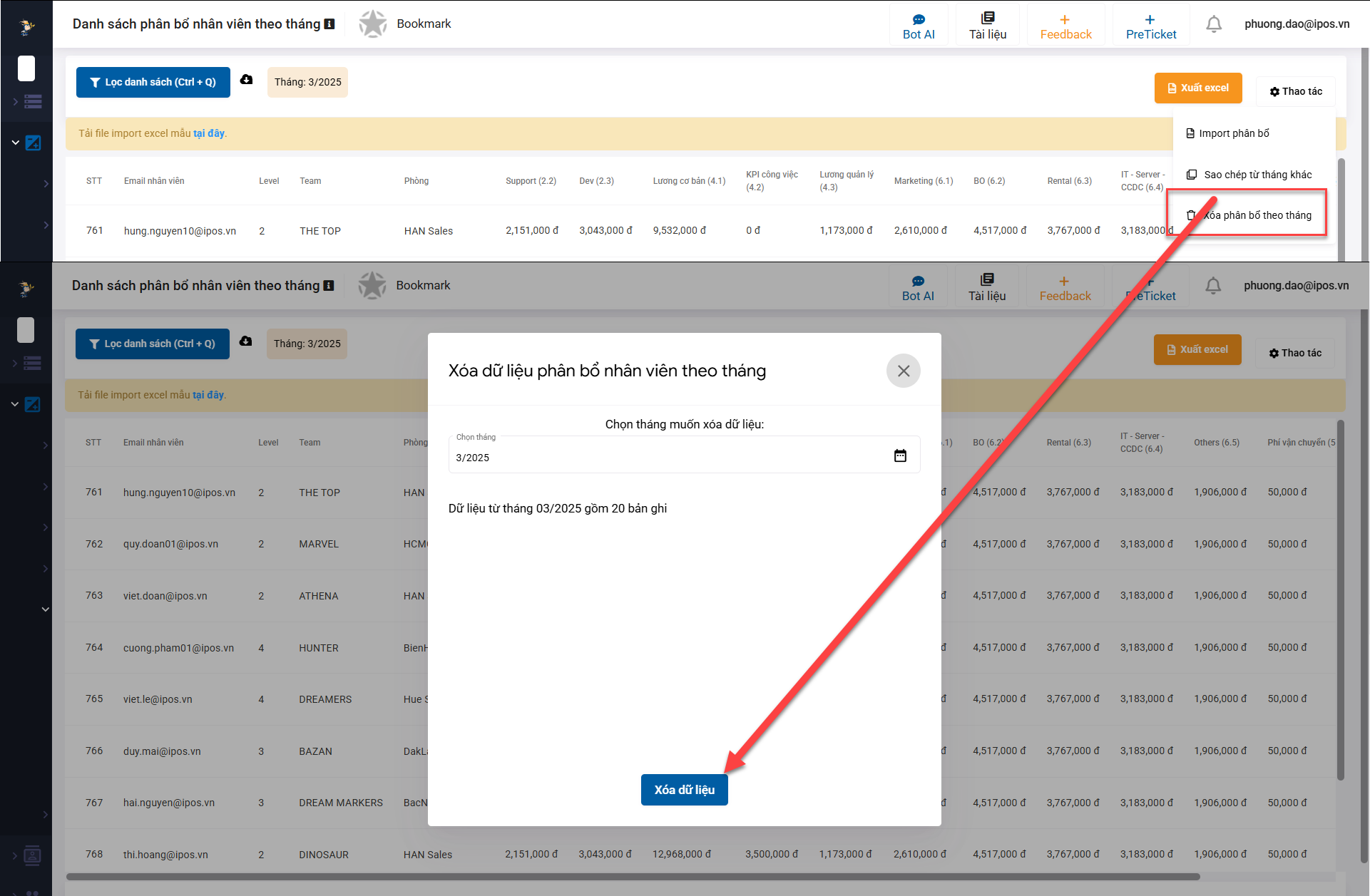Open the Thao tác dropdown in the dimmed page
The image size is (1370, 896).
point(1295,353)
